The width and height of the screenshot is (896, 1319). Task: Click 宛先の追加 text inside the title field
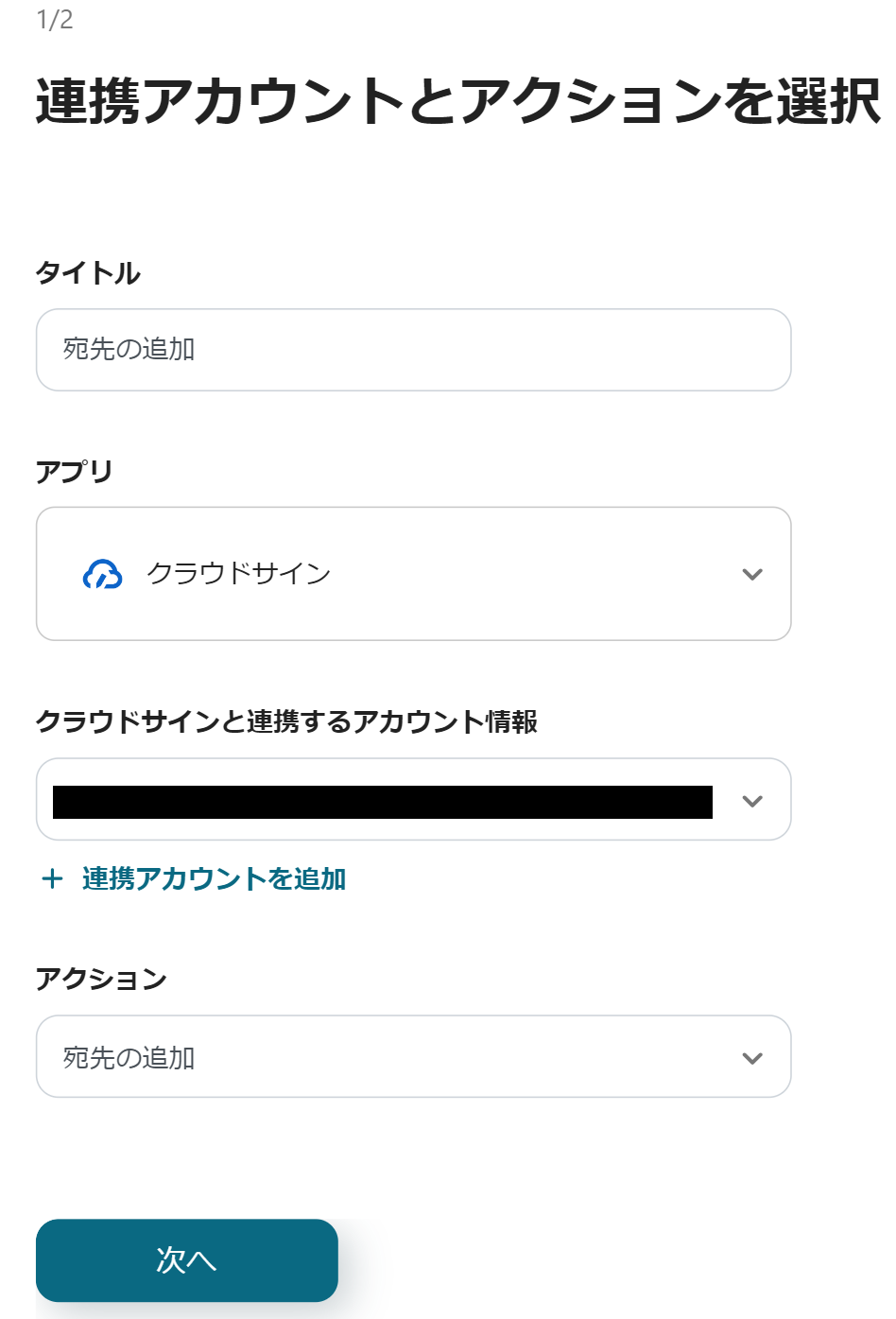click(x=129, y=350)
